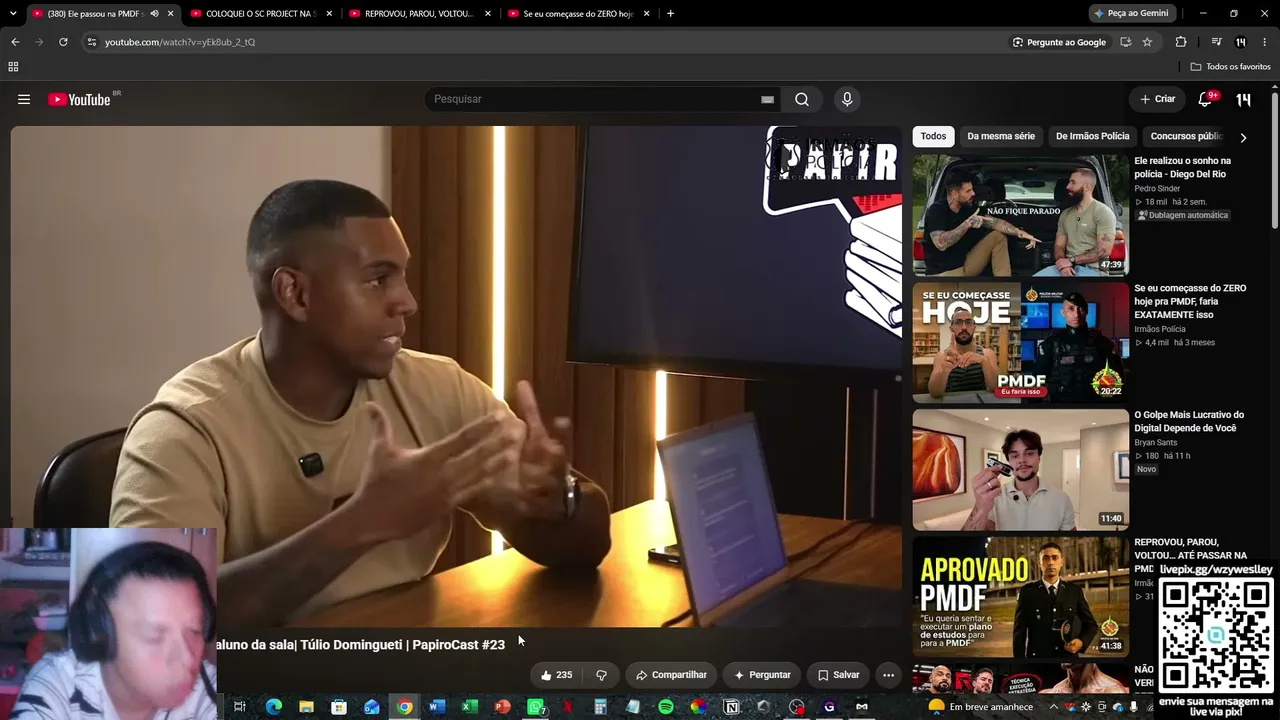Open the 41:38 'APROVADO PMDF' thumbnail
1280x720 pixels.
[x=1020, y=596]
